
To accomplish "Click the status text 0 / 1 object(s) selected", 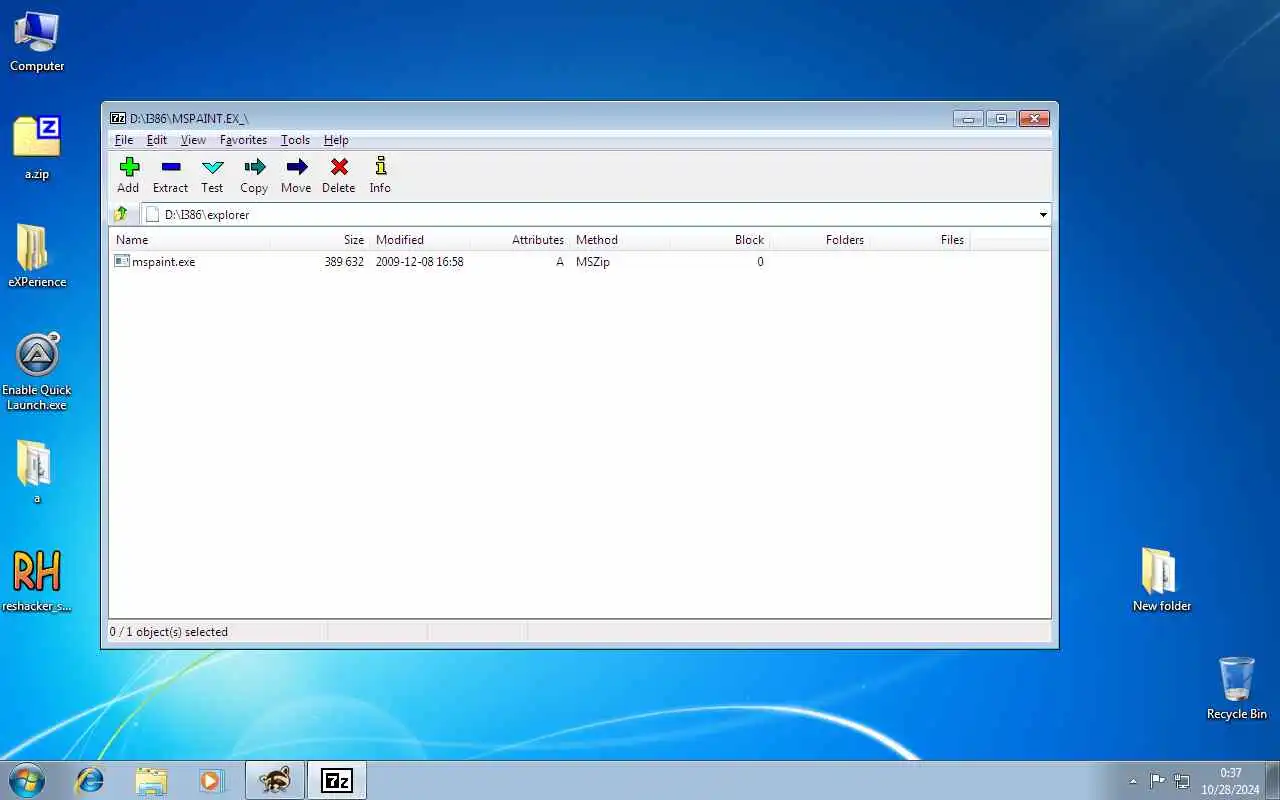I will click(169, 632).
